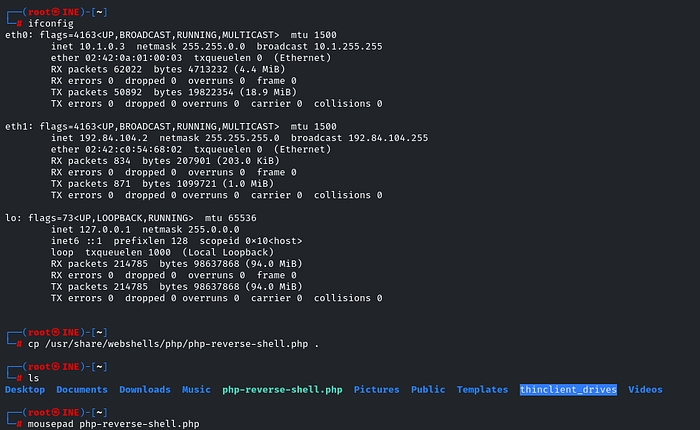
Task: Click the Music directory in listing
Action: coord(196,389)
